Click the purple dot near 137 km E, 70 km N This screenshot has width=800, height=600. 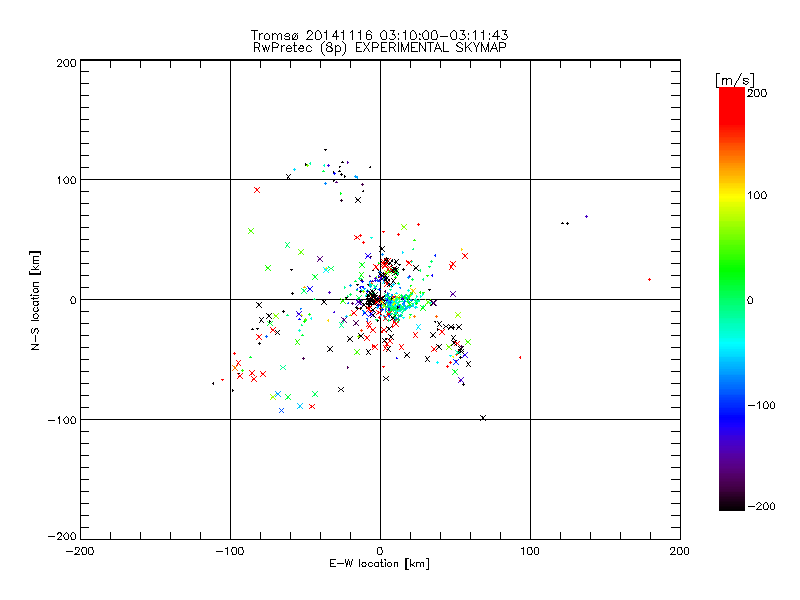pos(586,217)
